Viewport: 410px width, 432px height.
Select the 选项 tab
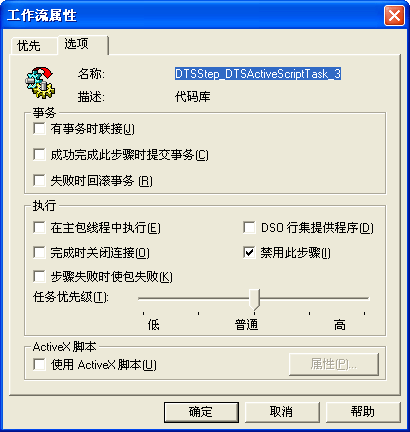76,44
